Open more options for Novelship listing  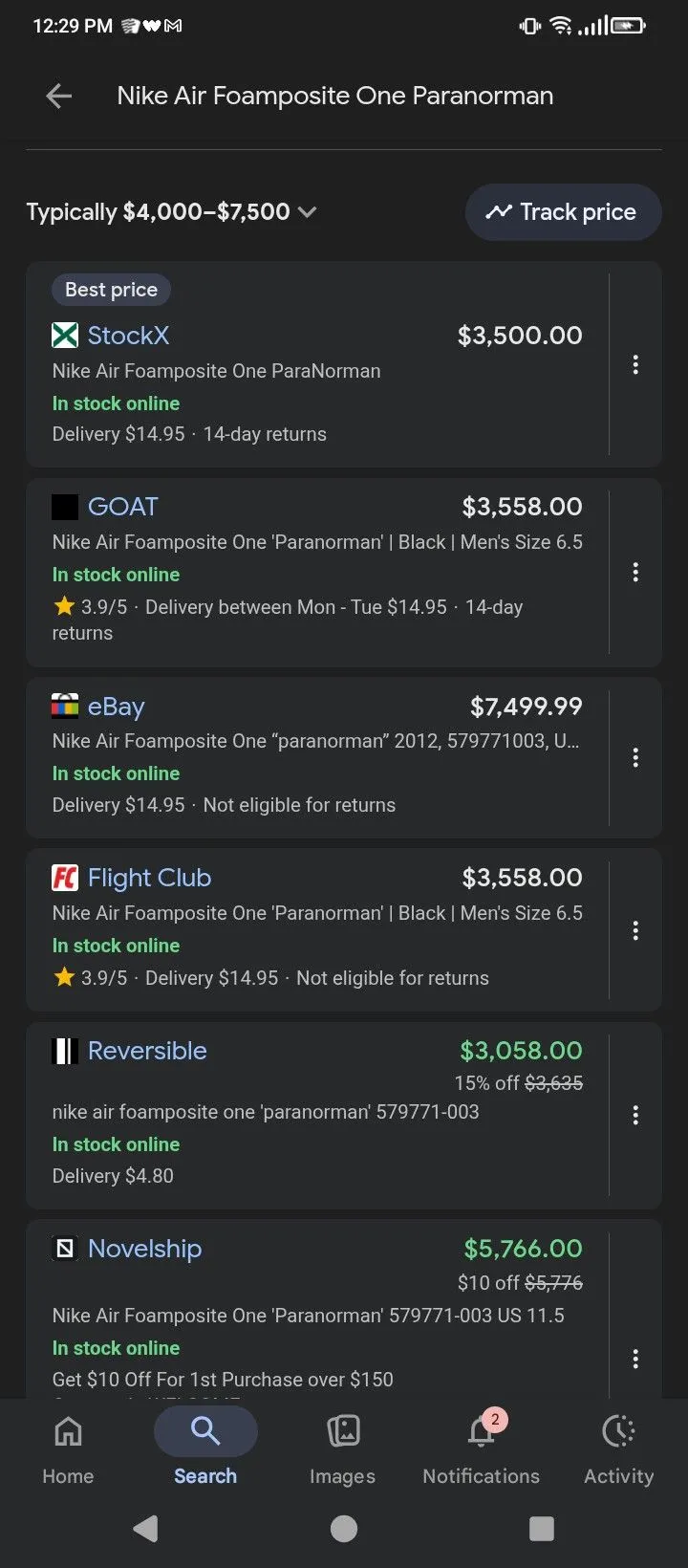click(635, 1359)
